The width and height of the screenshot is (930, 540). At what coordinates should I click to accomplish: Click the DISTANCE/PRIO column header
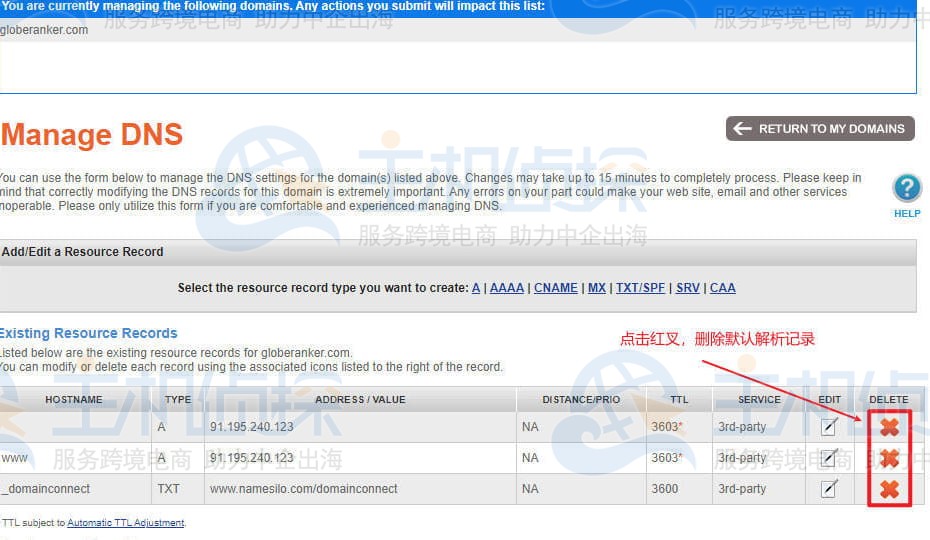coord(581,399)
